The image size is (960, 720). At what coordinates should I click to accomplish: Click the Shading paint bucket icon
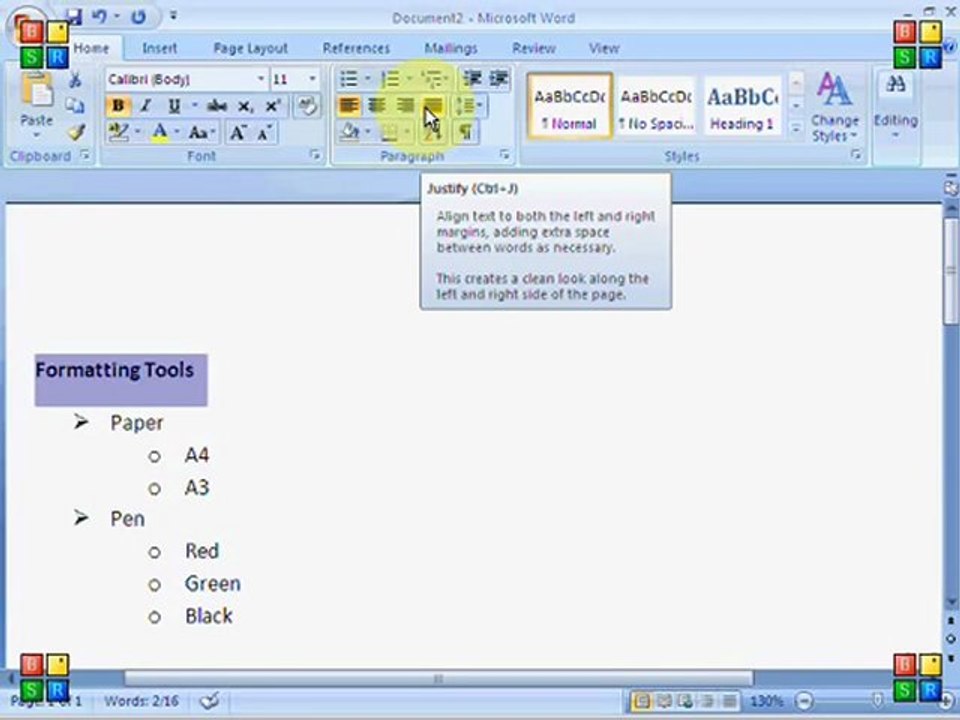[350, 132]
